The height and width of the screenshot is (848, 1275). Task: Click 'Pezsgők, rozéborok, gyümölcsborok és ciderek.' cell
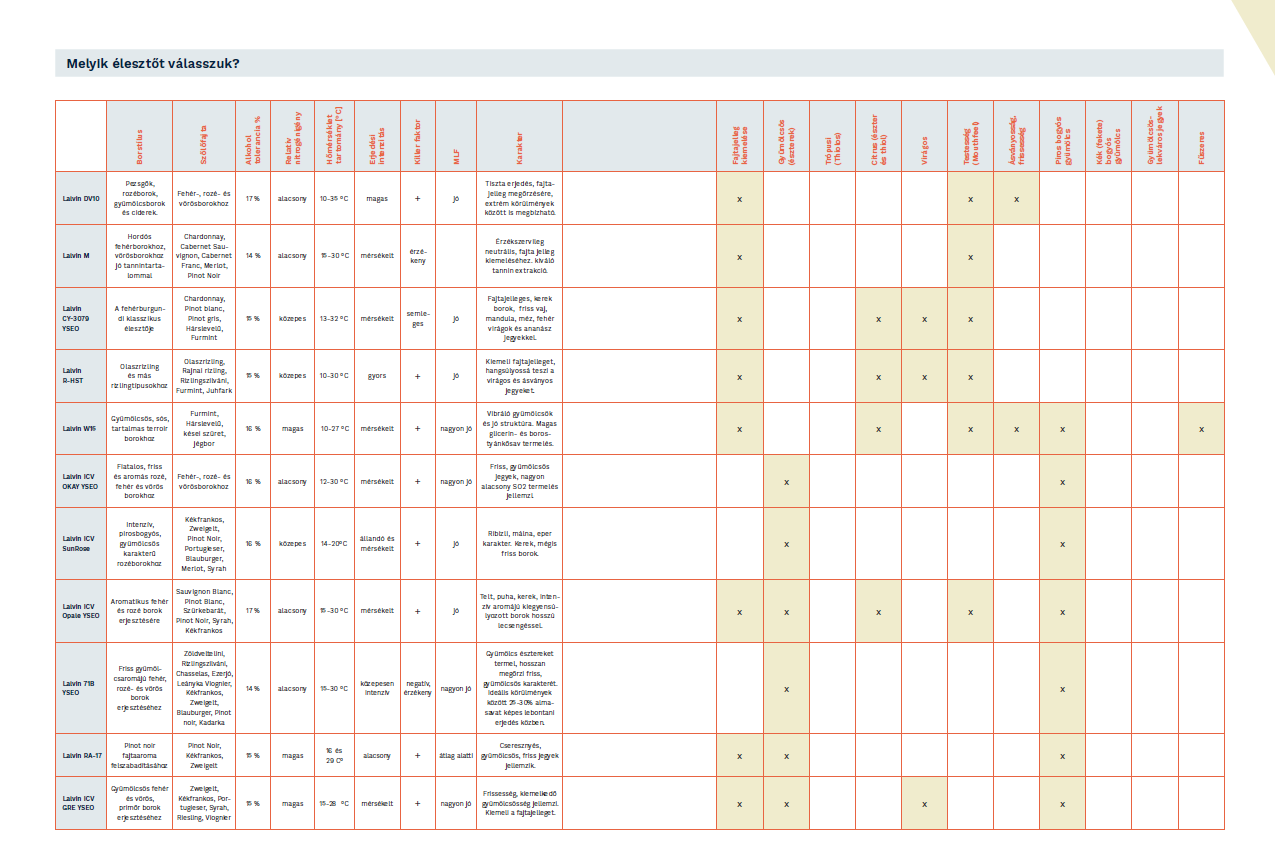click(140, 198)
